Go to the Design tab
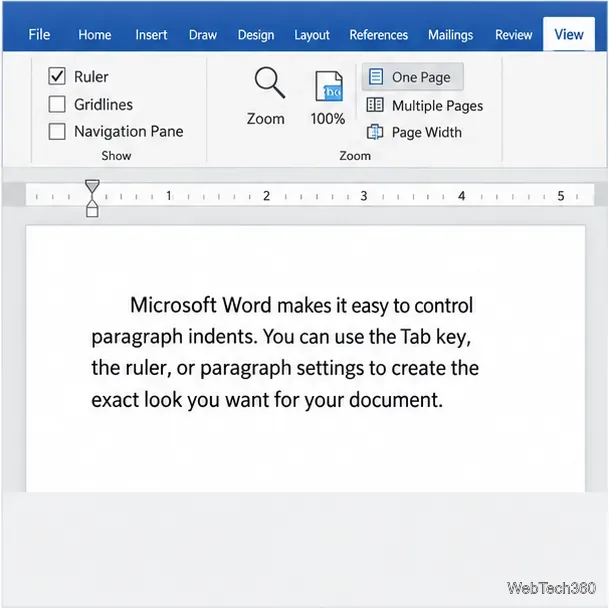 [x=256, y=35]
